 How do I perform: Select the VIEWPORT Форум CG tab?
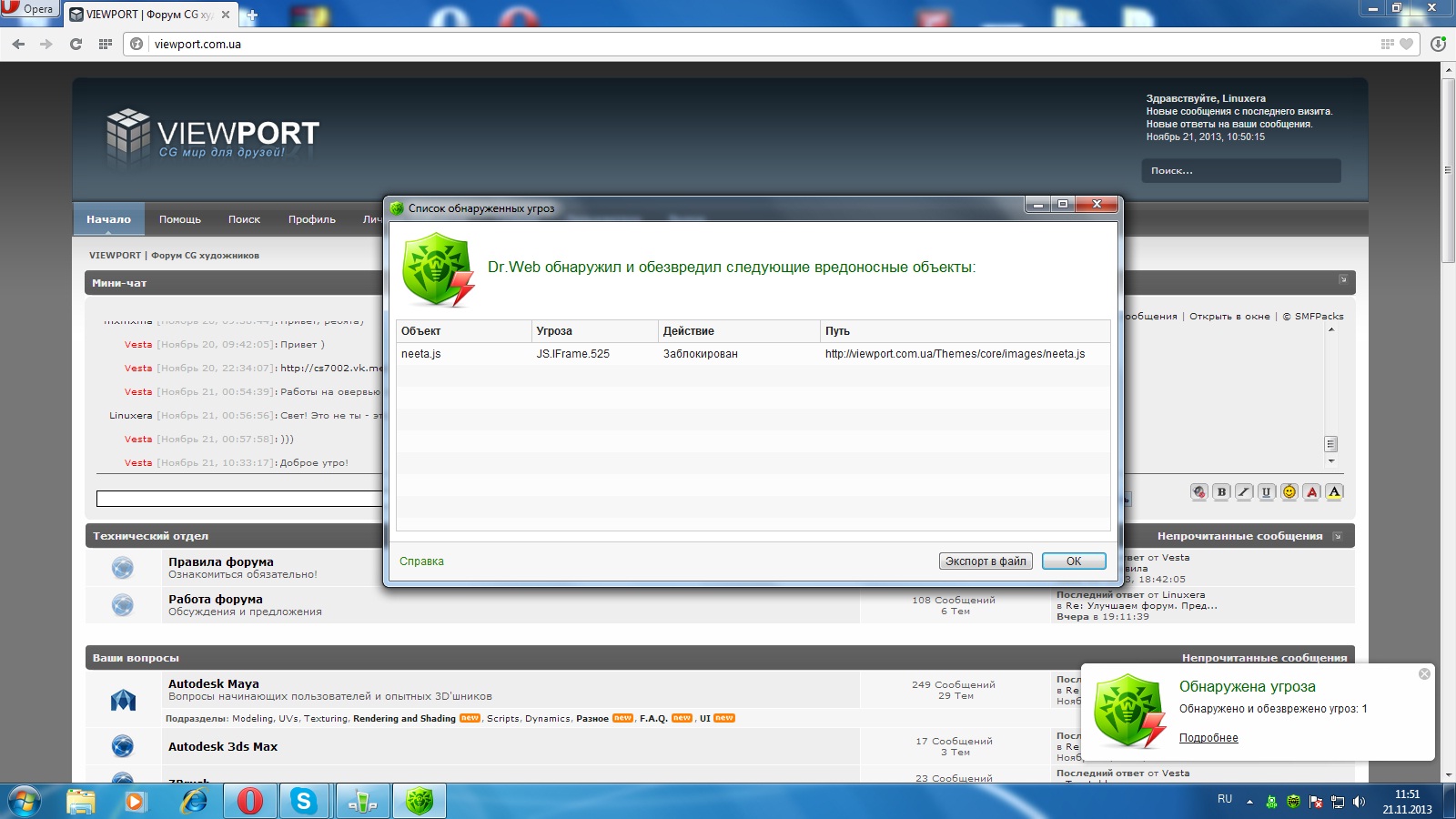click(x=150, y=15)
